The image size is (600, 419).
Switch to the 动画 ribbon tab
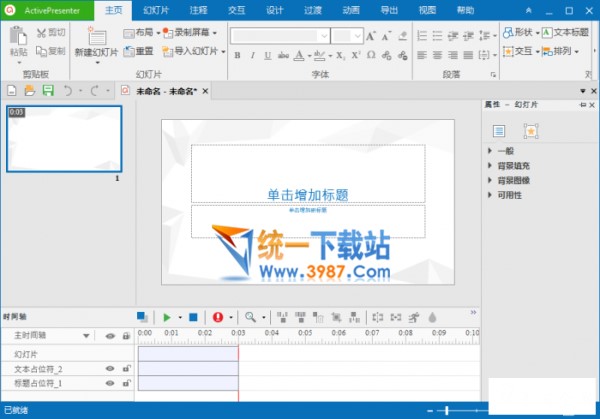(x=351, y=10)
